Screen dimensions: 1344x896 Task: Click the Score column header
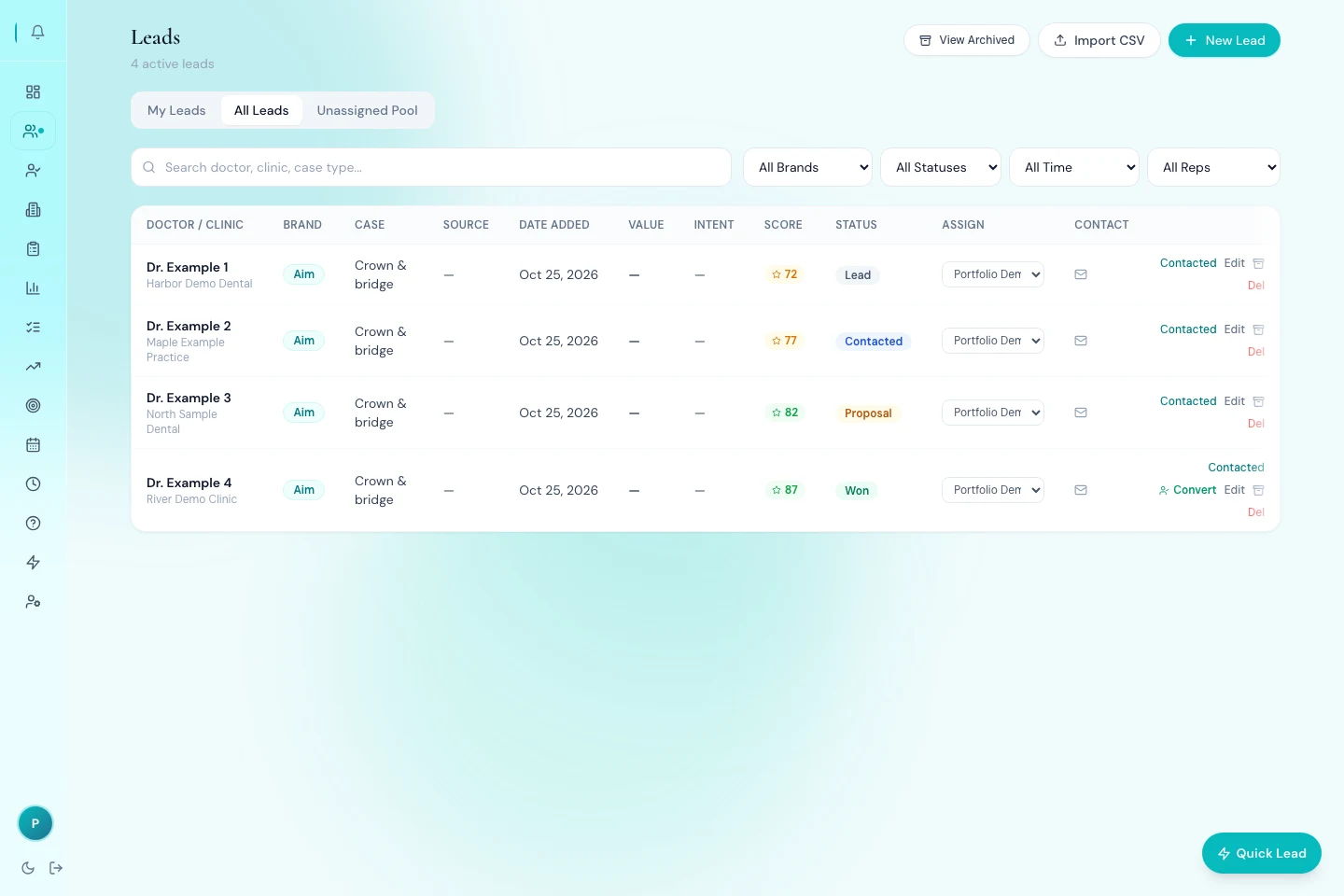(783, 225)
